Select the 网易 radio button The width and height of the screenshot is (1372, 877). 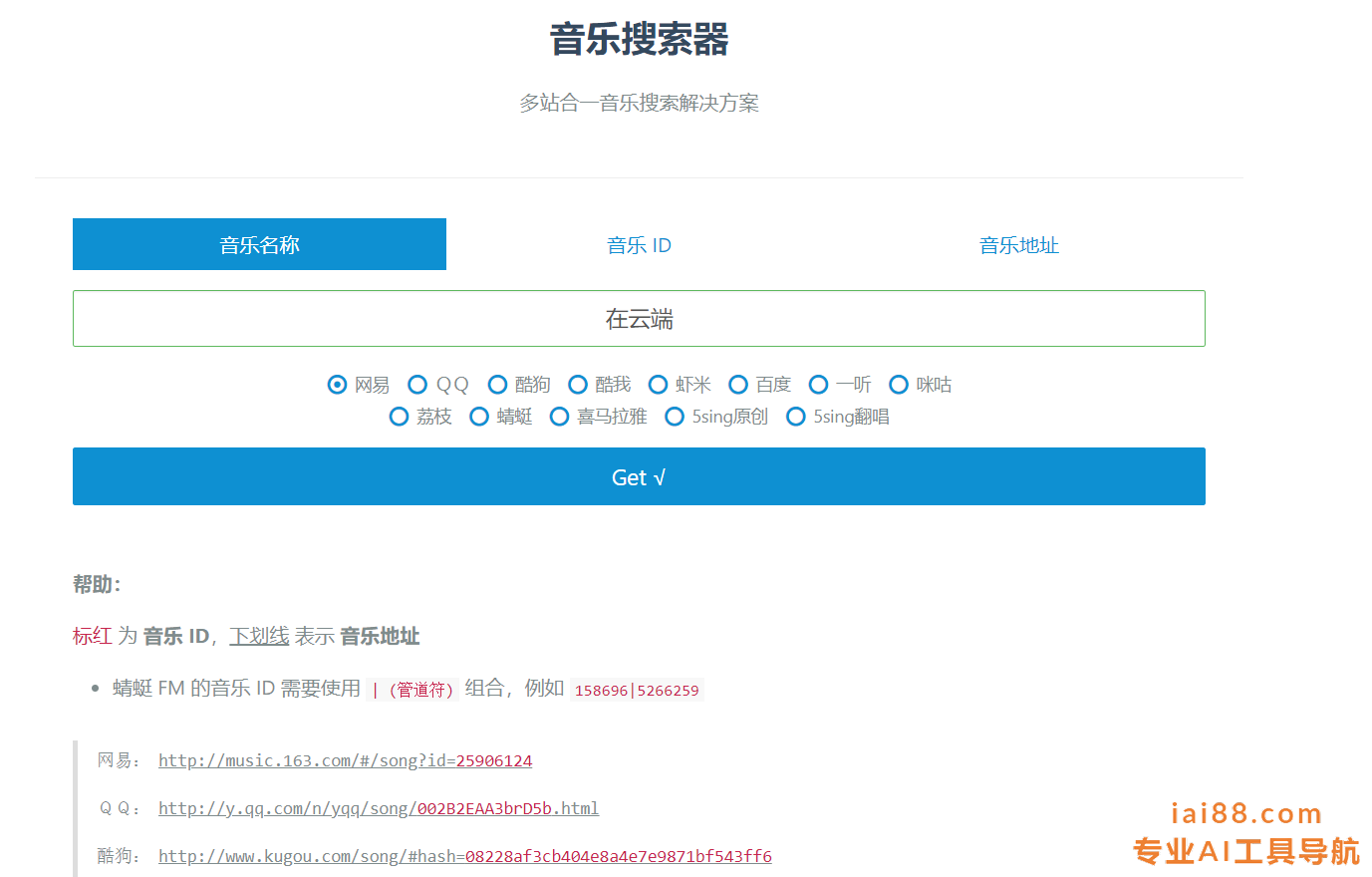[338, 385]
